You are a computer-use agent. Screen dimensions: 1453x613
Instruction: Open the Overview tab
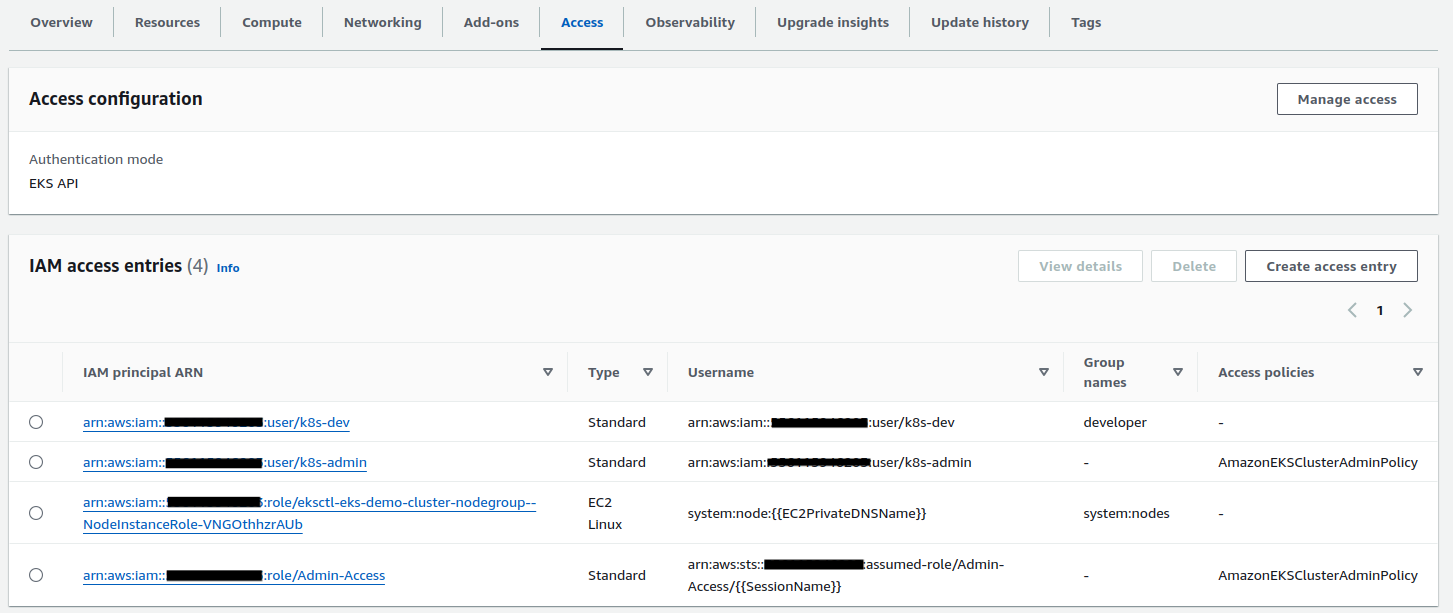(x=61, y=22)
